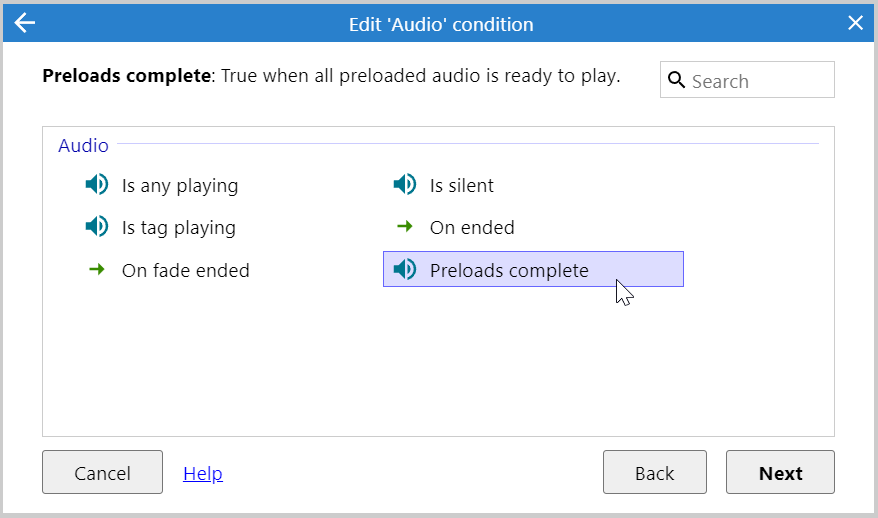Click the Search input field

(747, 80)
